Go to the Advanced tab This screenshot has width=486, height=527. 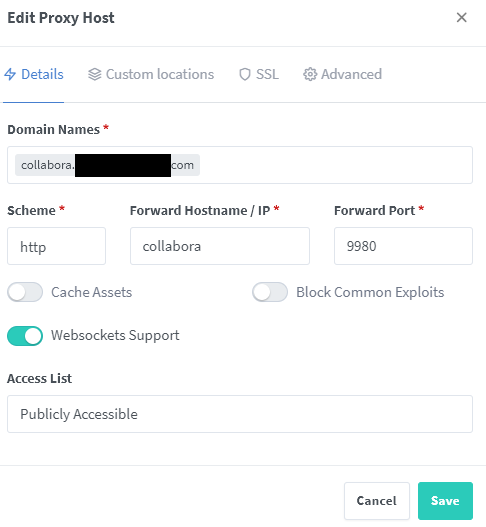point(342,74)
